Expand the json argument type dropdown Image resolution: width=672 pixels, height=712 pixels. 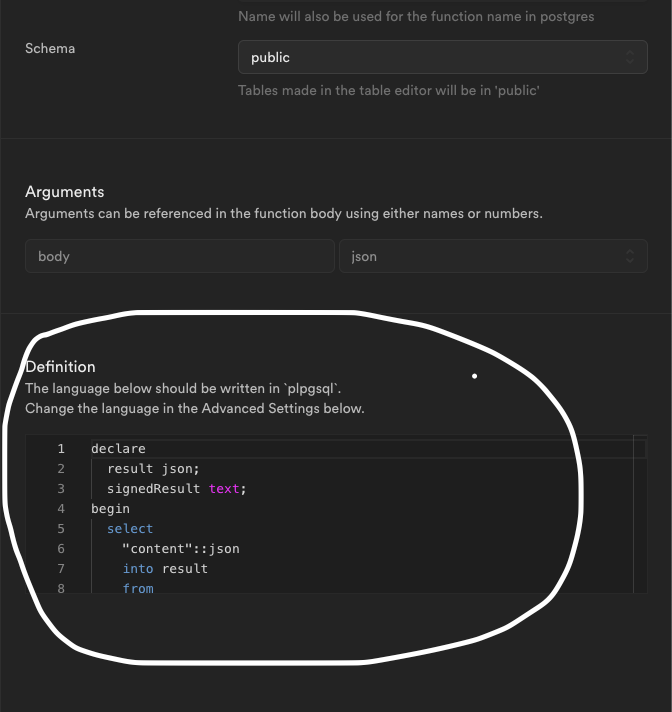[x=492, y=257]
